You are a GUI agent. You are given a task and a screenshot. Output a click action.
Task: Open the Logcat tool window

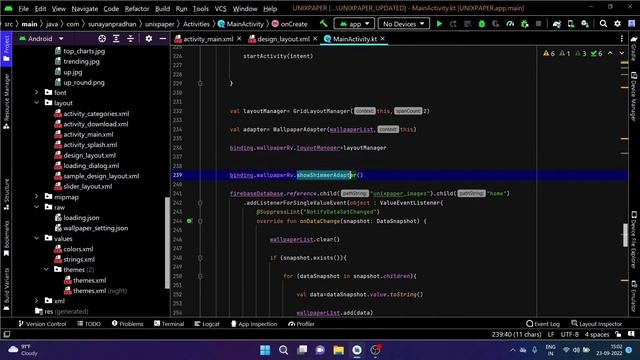click(207, 324)
